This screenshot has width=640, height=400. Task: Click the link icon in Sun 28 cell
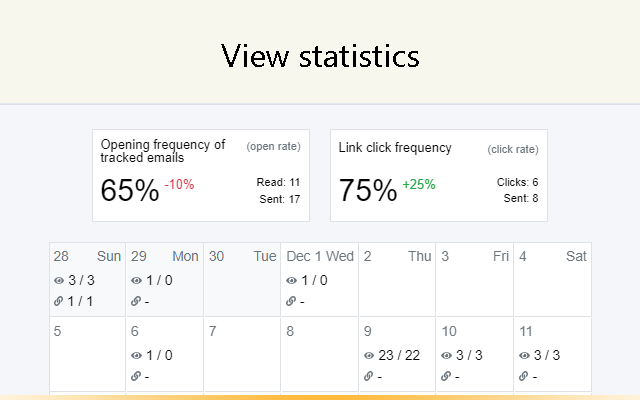point(59,301)
